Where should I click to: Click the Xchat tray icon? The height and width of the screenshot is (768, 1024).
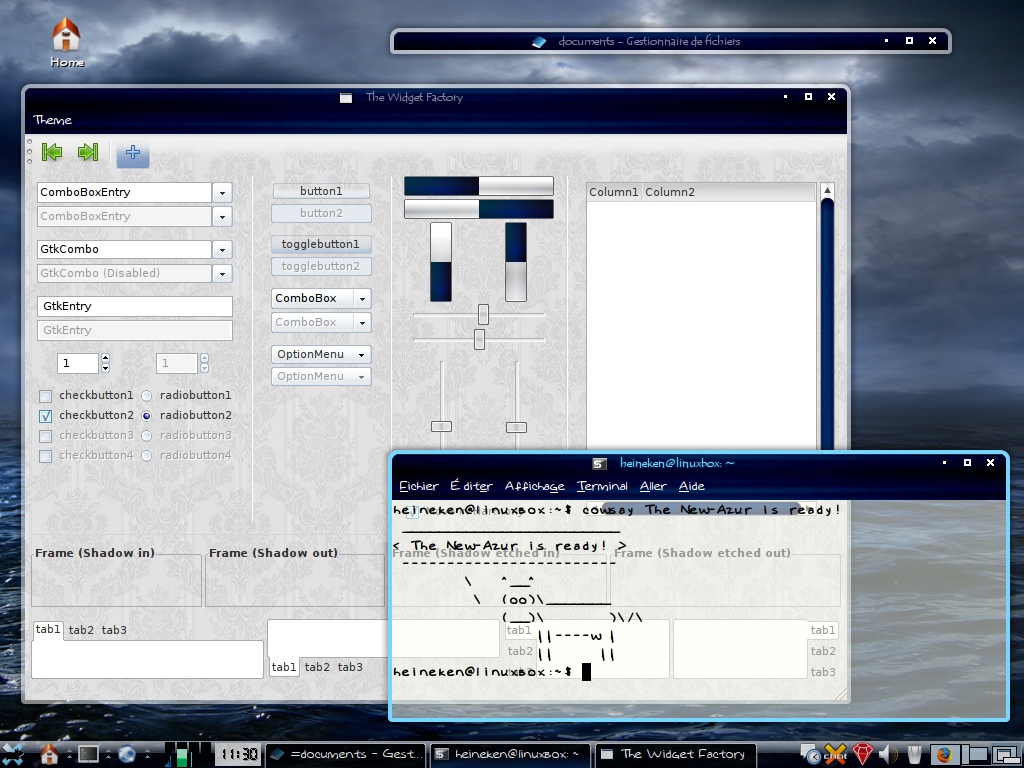point(835,755)
